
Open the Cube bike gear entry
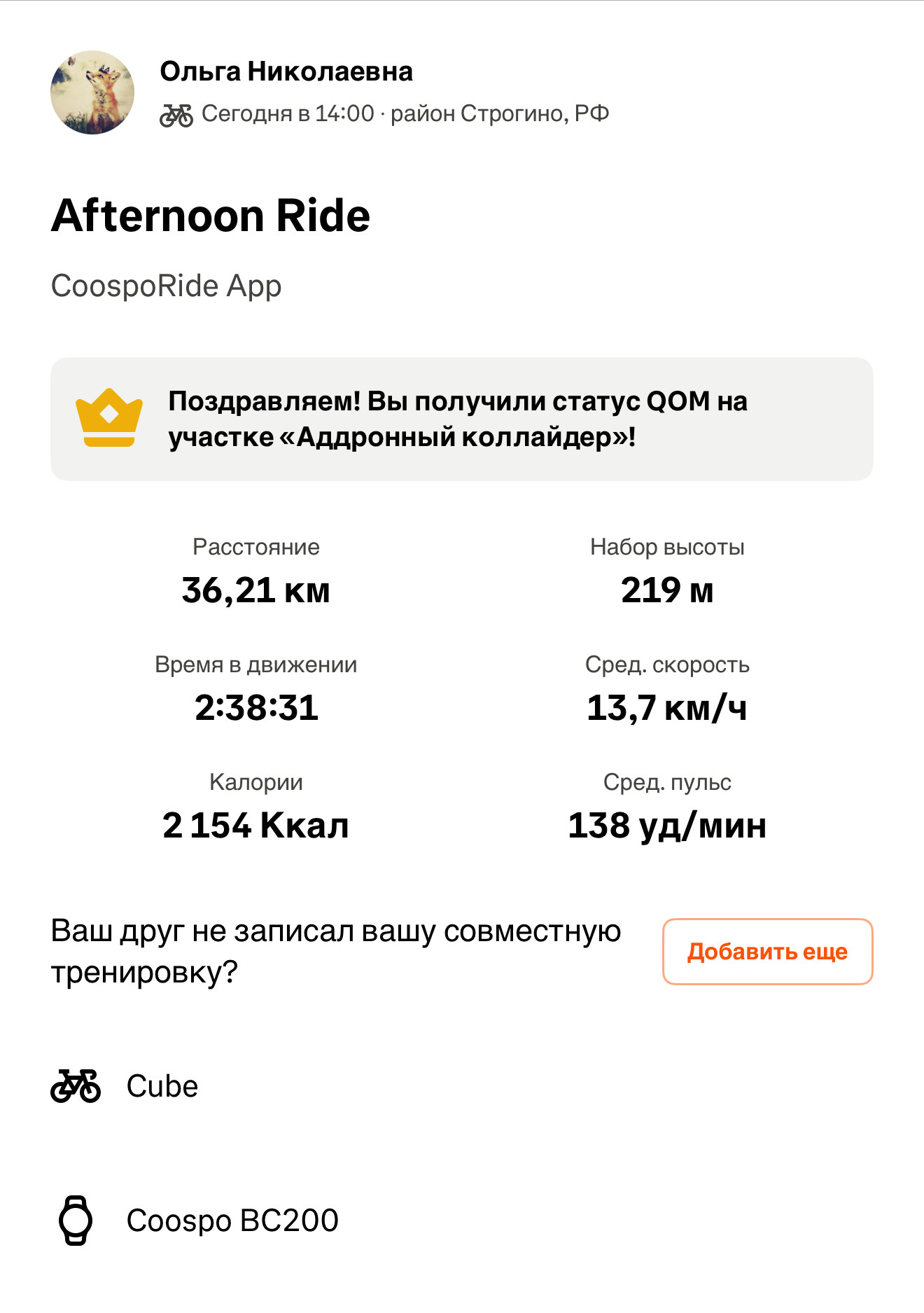point(125,1086)
